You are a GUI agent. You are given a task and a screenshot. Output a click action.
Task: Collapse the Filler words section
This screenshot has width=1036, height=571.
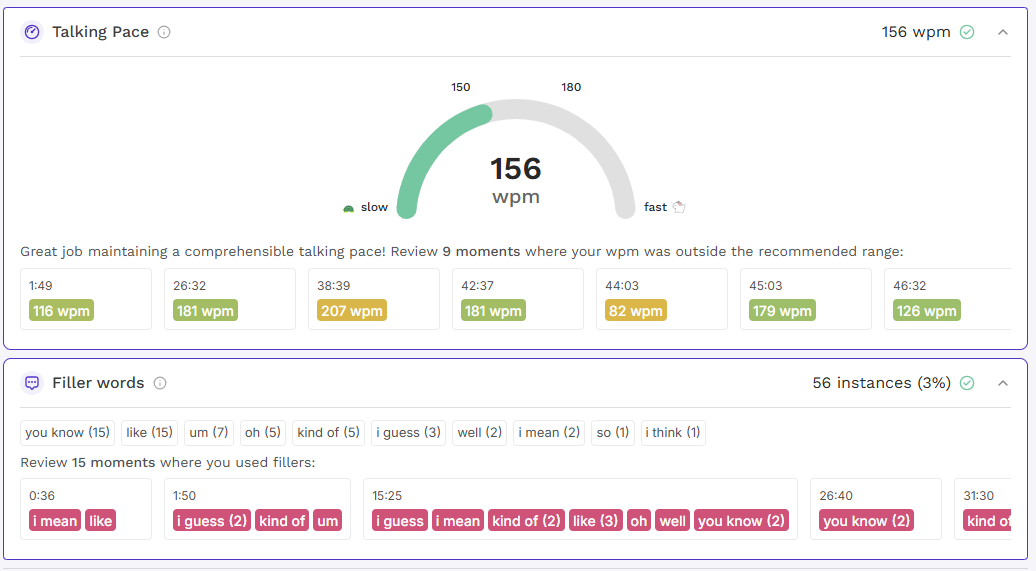tap(1003, 383)
